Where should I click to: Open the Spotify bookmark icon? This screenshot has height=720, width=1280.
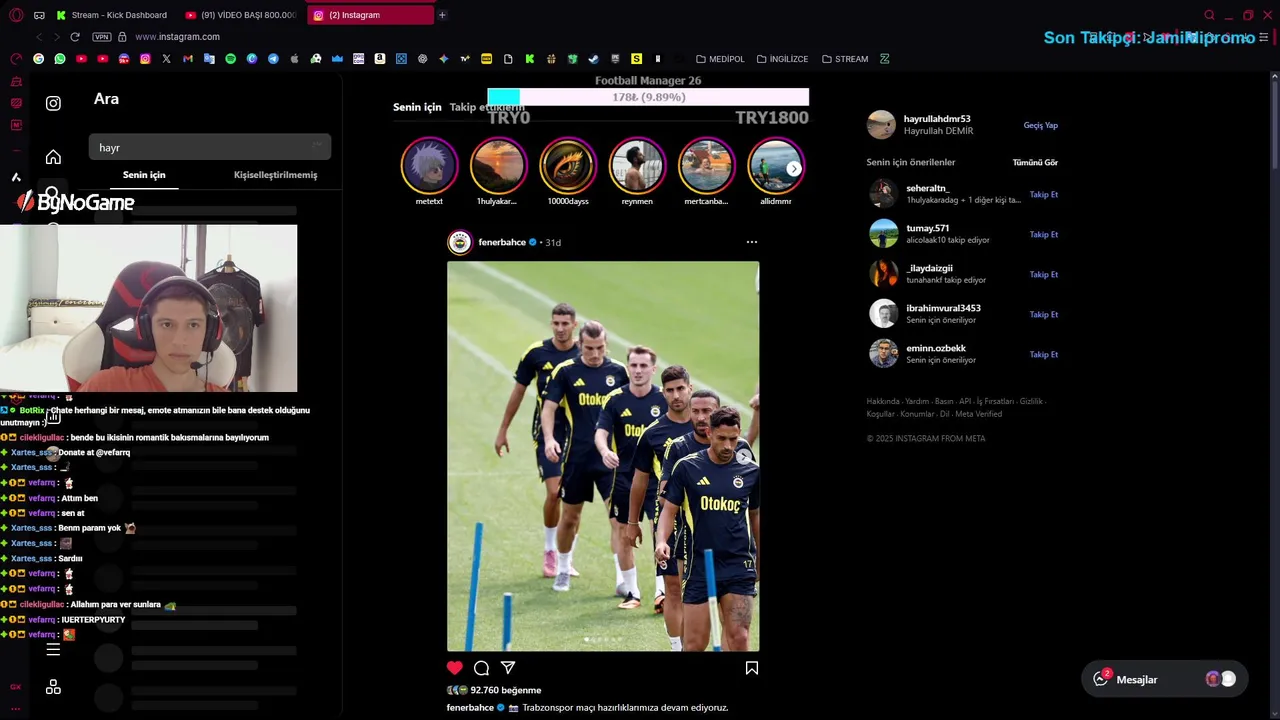[230, 59]
